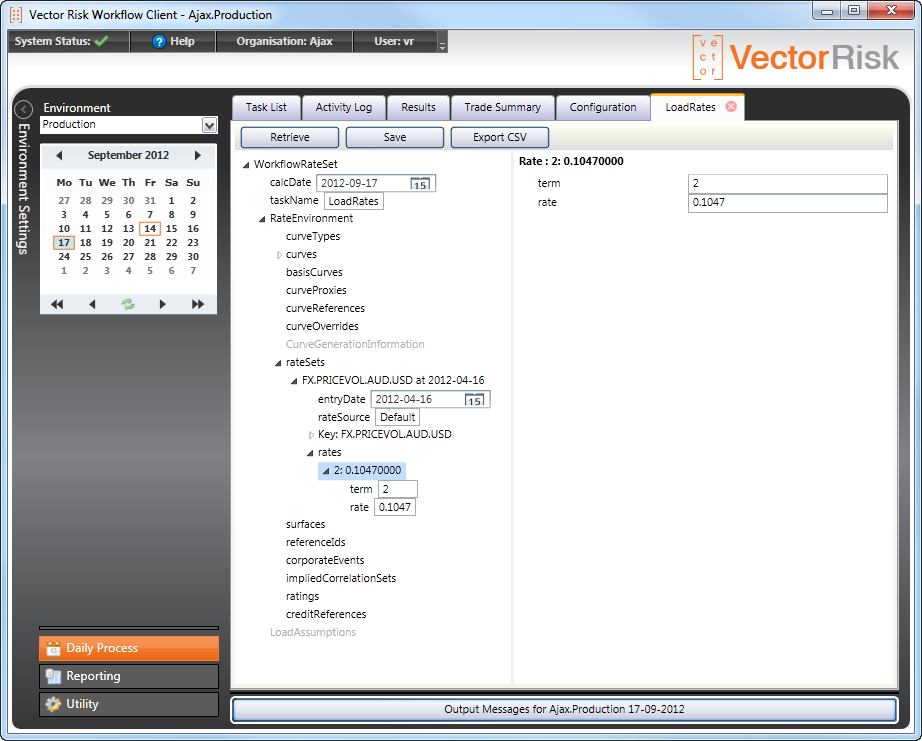Click the Save button
Screen dimensions: 922x741
point(395,138)
